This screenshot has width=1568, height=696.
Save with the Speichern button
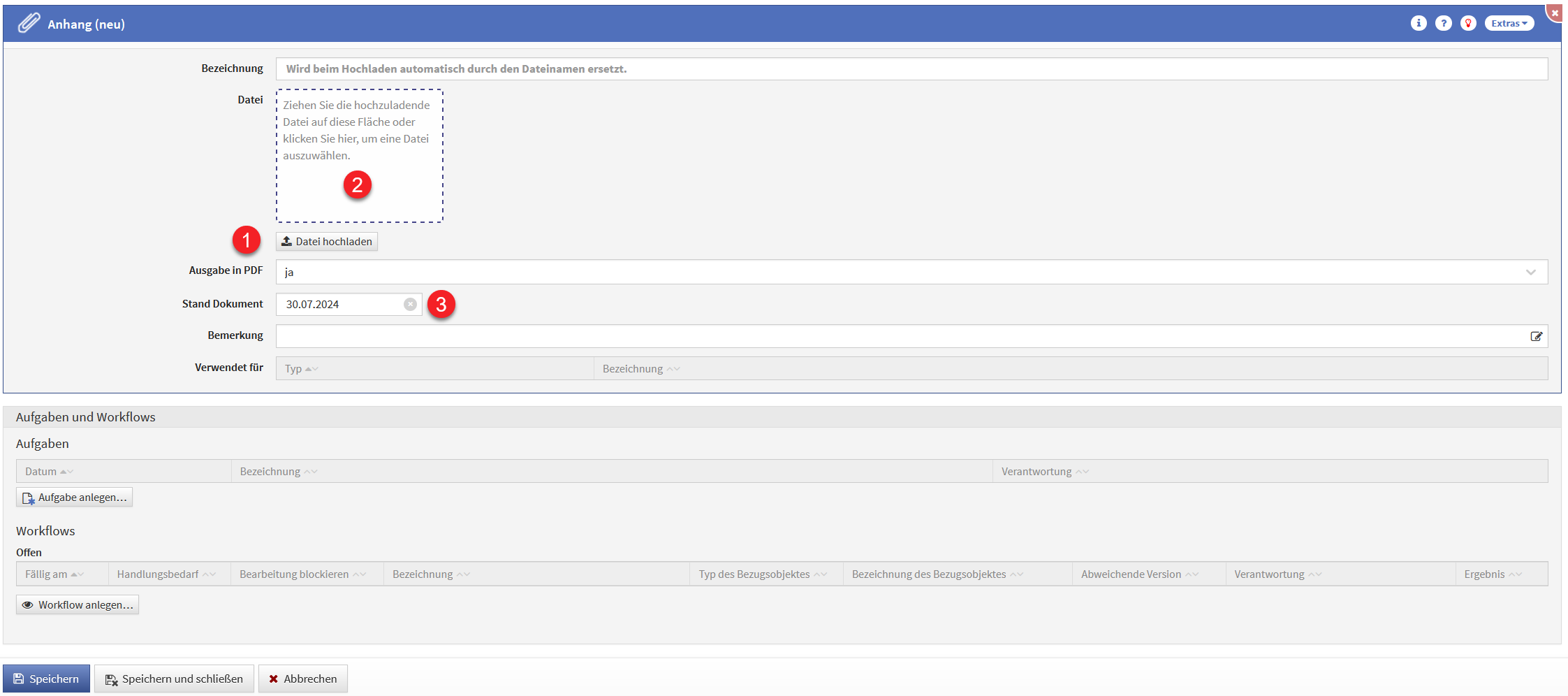[x=46, y=679]
